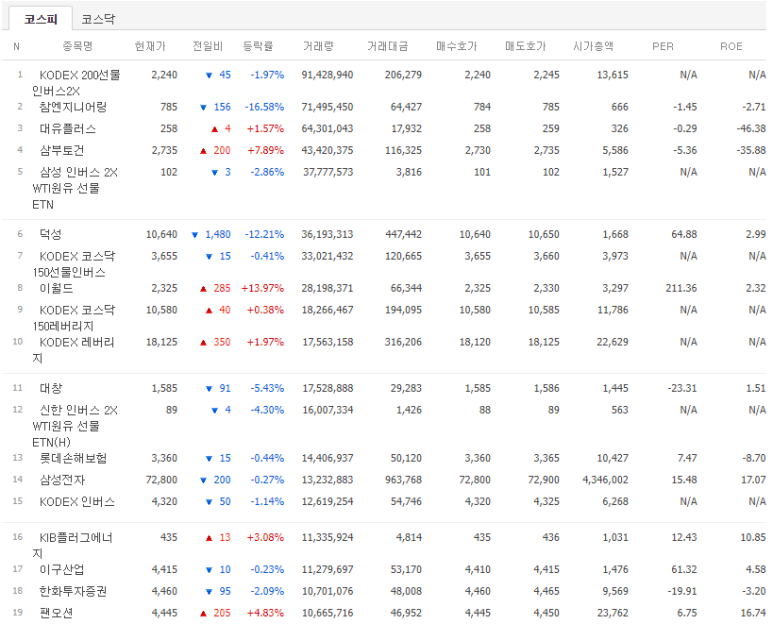This screenshot has height=624, width=773.
Task: Click the 덕성 stock link
Action: tap(50, 234)
